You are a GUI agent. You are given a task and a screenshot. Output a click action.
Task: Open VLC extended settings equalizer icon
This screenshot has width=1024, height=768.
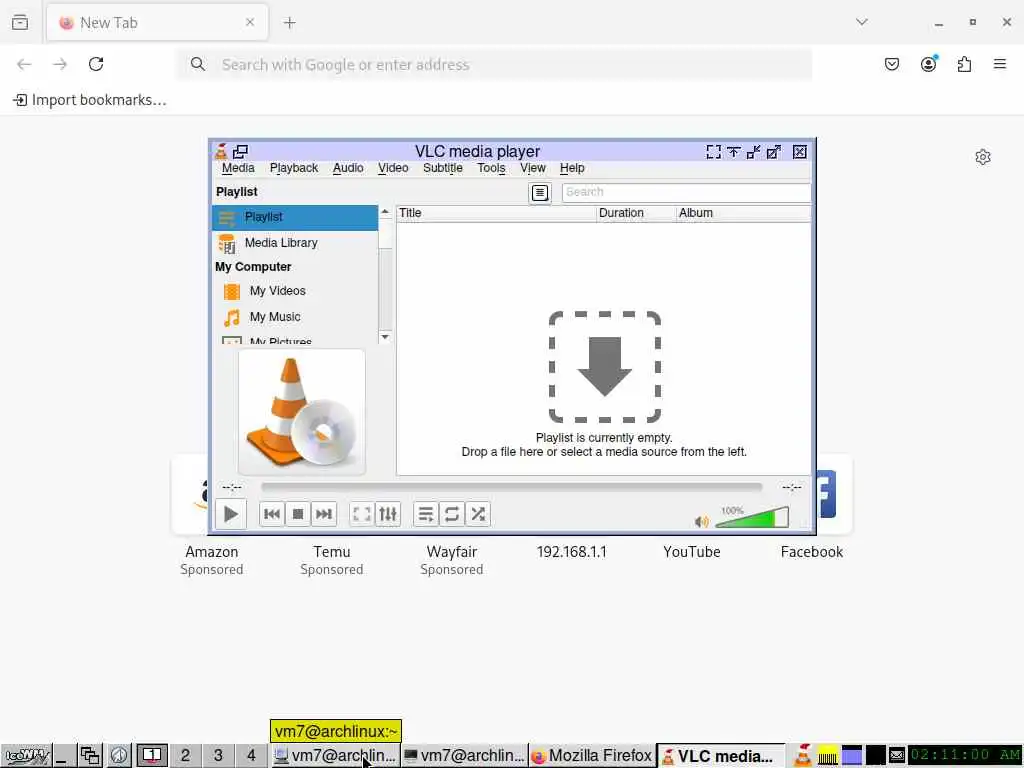388,514
